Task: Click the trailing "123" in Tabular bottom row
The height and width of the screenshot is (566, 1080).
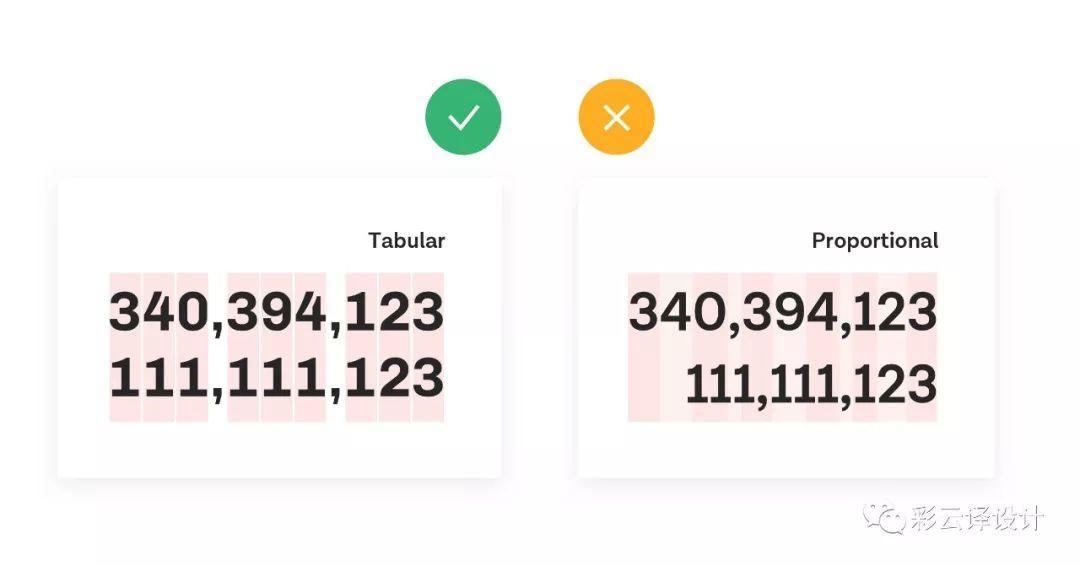Action: [x=394, y=380]
